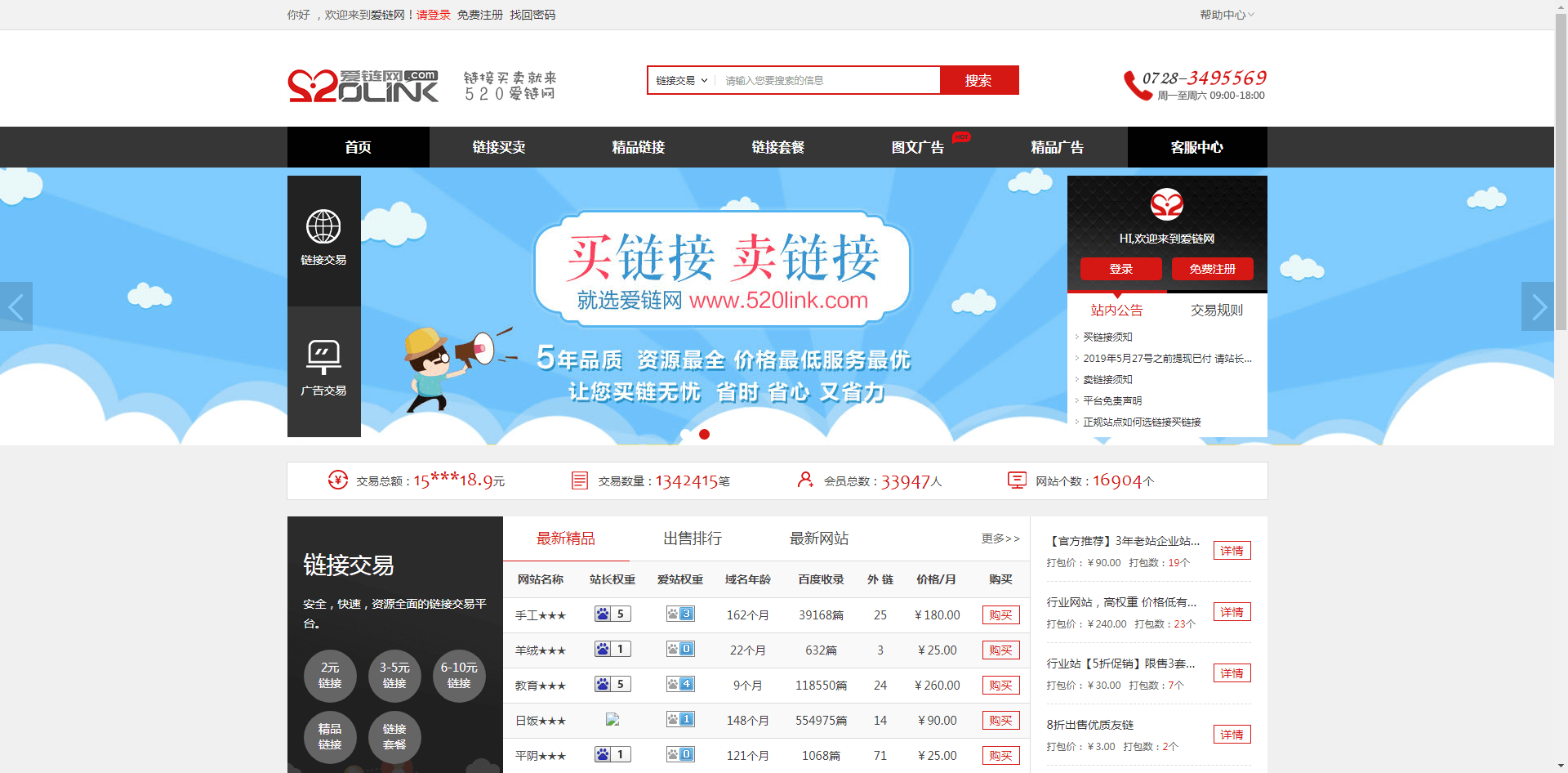This screenshot has width=1568, height=773.
Task: Click the 2元链接 circle icon
Action: click(330, 676)
